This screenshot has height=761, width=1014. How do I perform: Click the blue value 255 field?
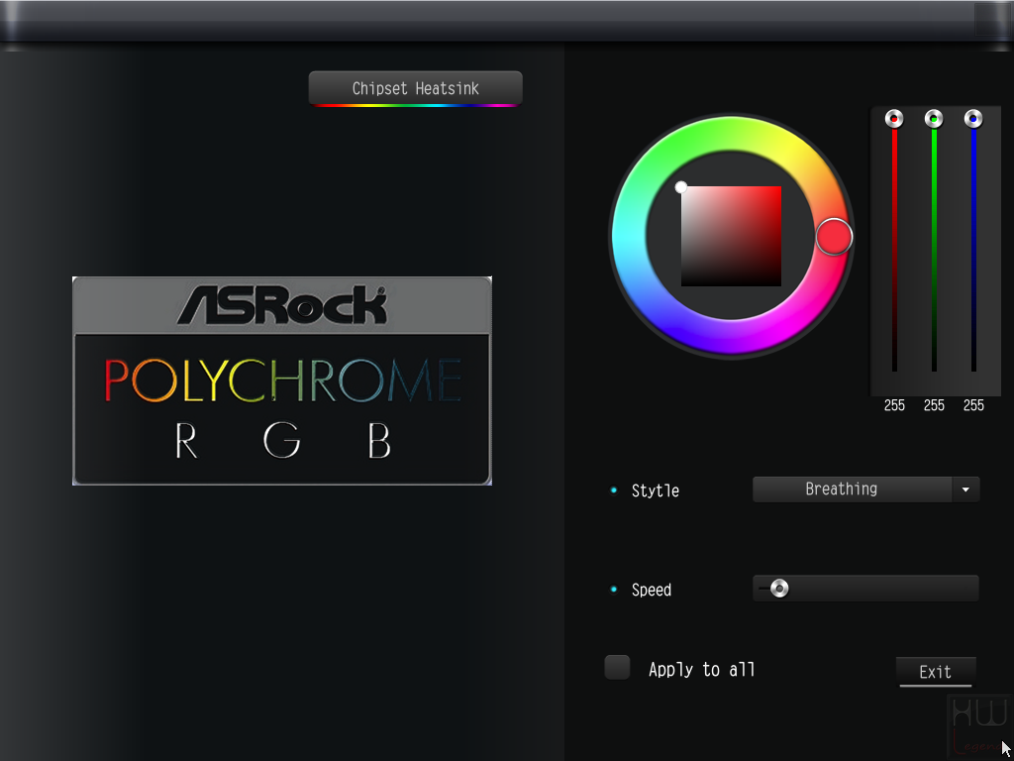(x=973, y=405)
